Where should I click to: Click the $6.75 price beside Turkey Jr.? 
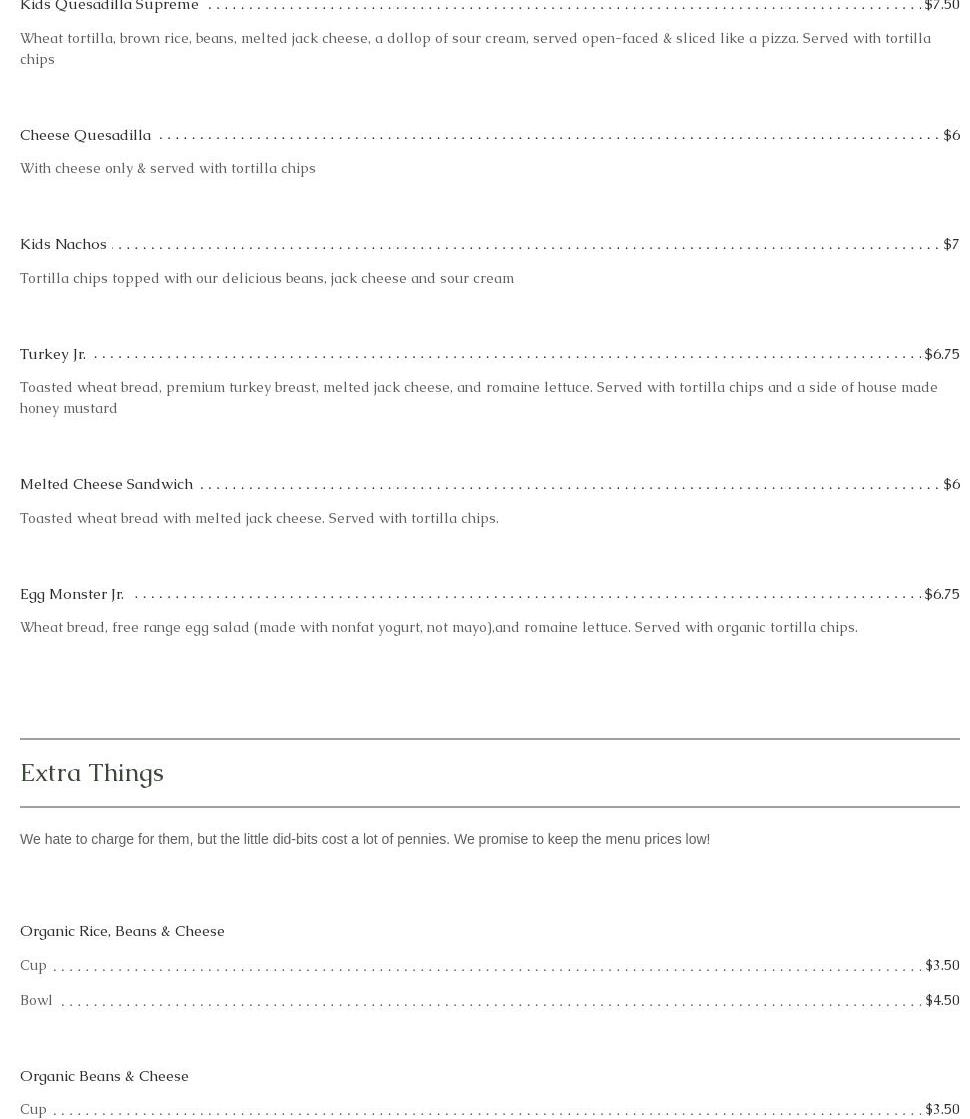click(x=941, y=354)
